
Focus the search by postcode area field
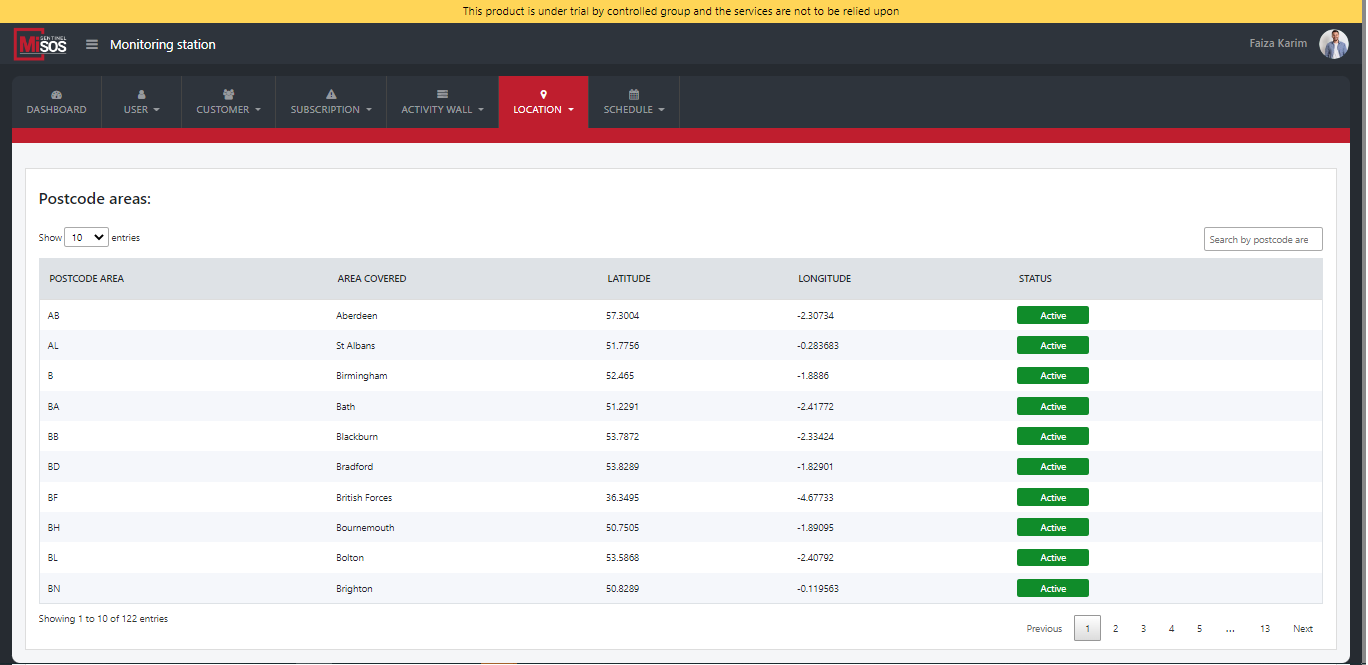(1262, 240)
